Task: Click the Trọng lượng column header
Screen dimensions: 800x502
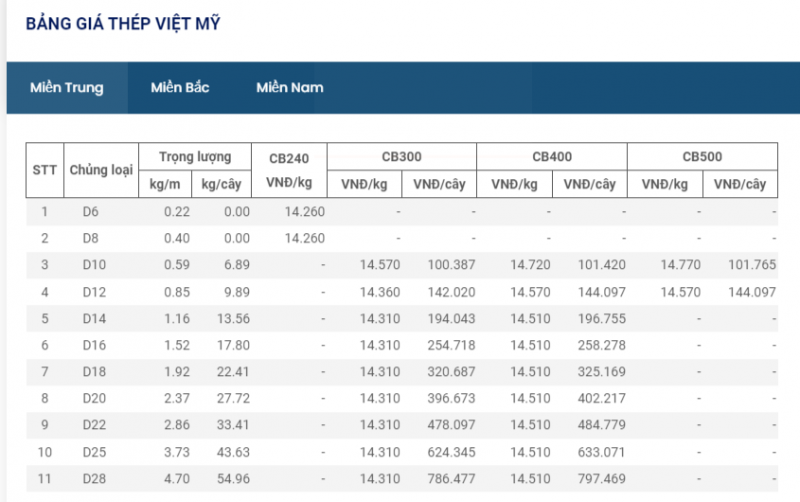Action: coord(195,157)
